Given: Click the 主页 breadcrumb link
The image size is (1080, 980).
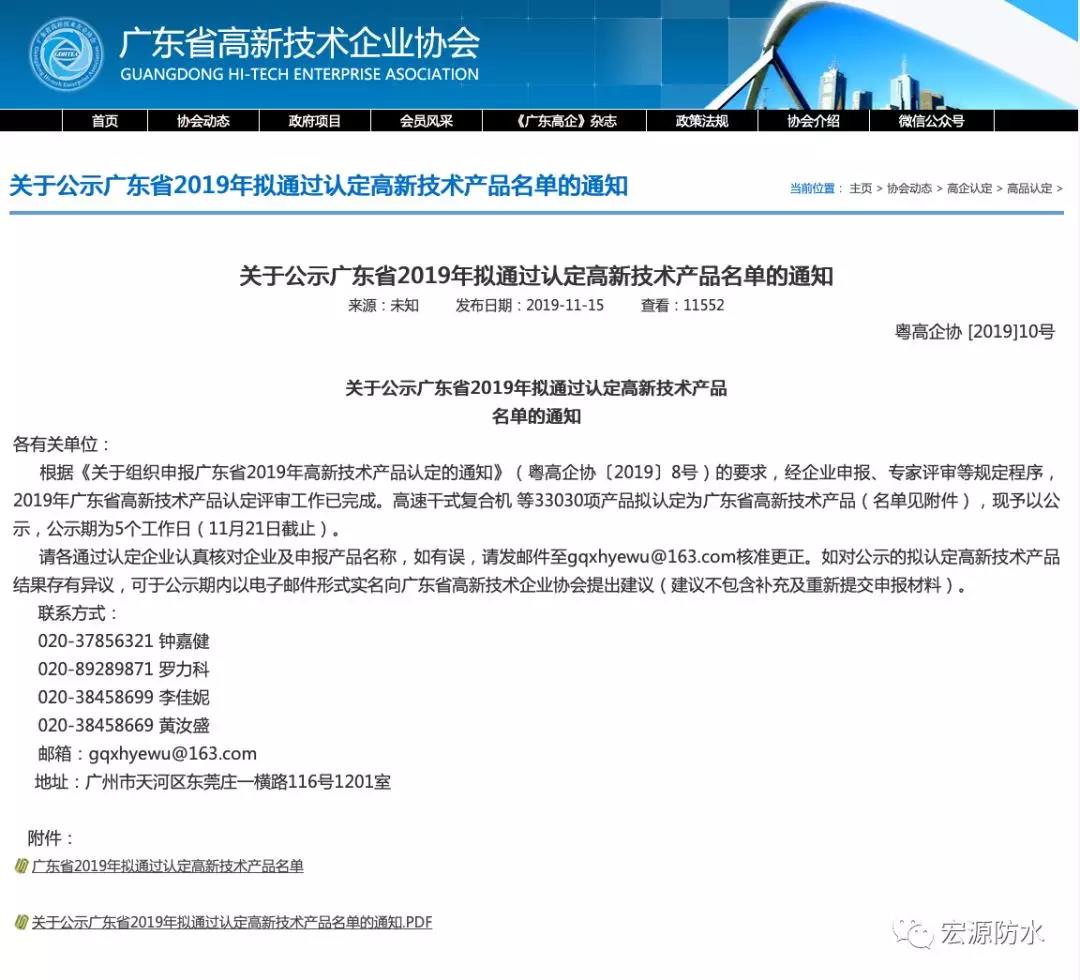Looking at the screenshot, I should [x=860, y=188].
